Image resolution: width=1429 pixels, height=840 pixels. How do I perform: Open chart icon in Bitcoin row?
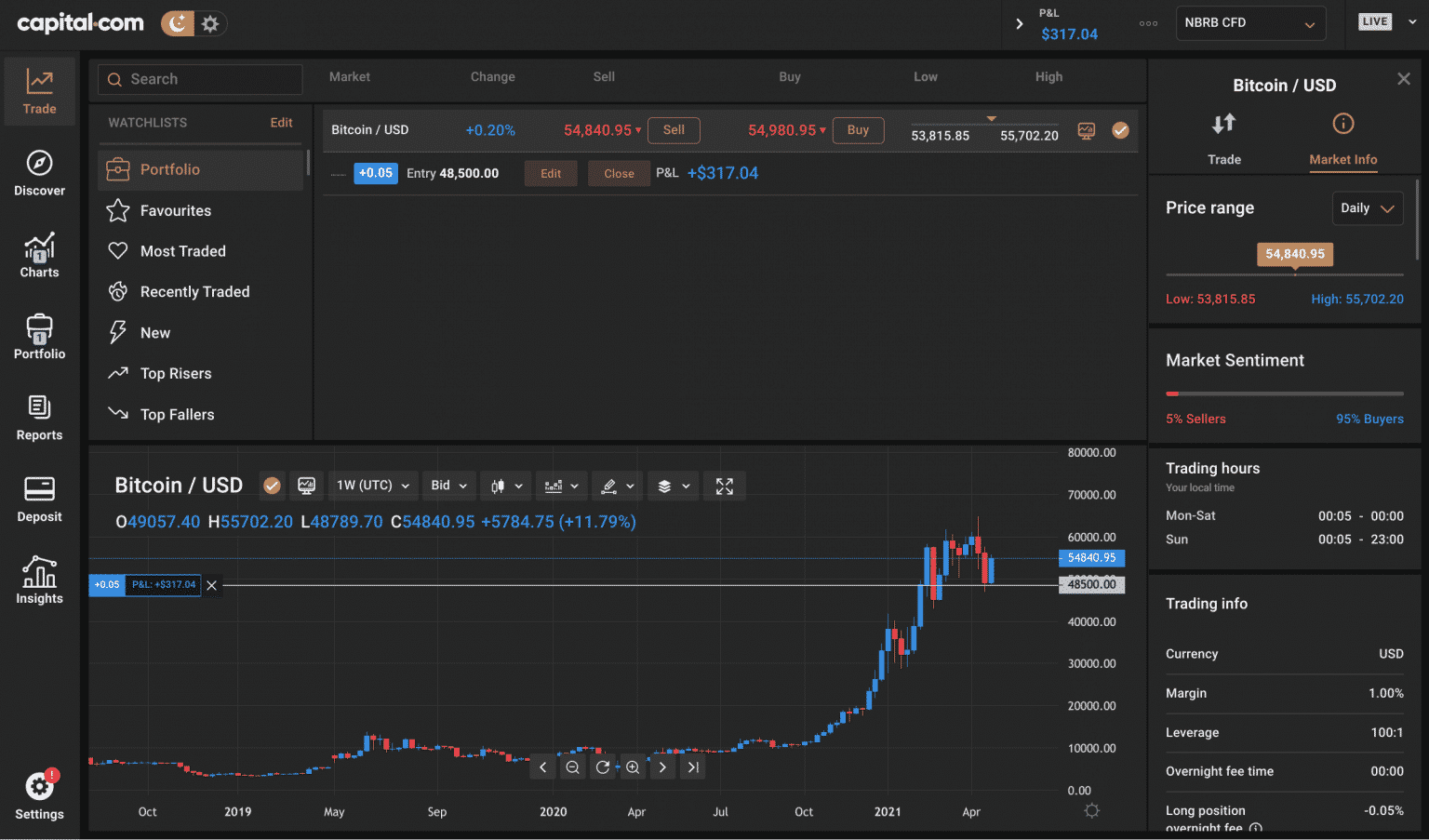coord(1086,131)
